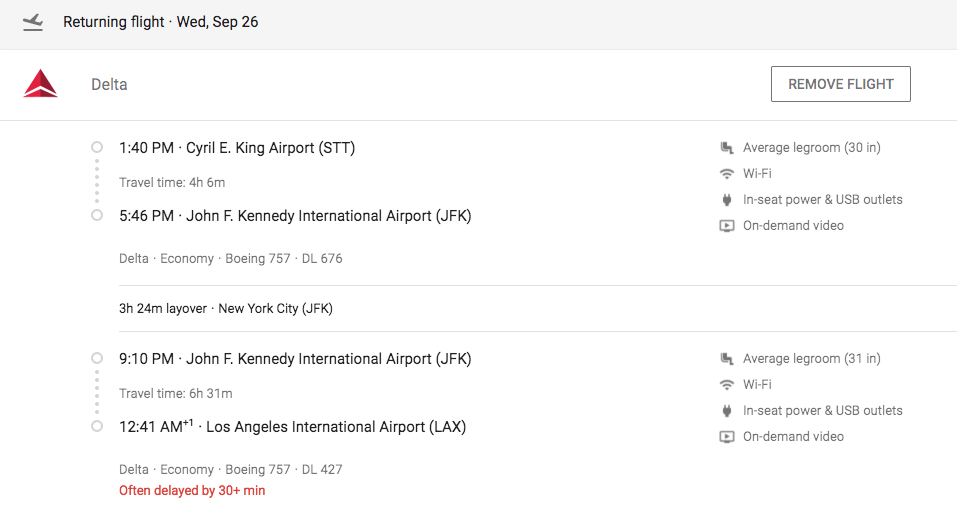Select the 5:46 PM JFK arrival line
Screen dimensions: 957x511
(295, 216)
